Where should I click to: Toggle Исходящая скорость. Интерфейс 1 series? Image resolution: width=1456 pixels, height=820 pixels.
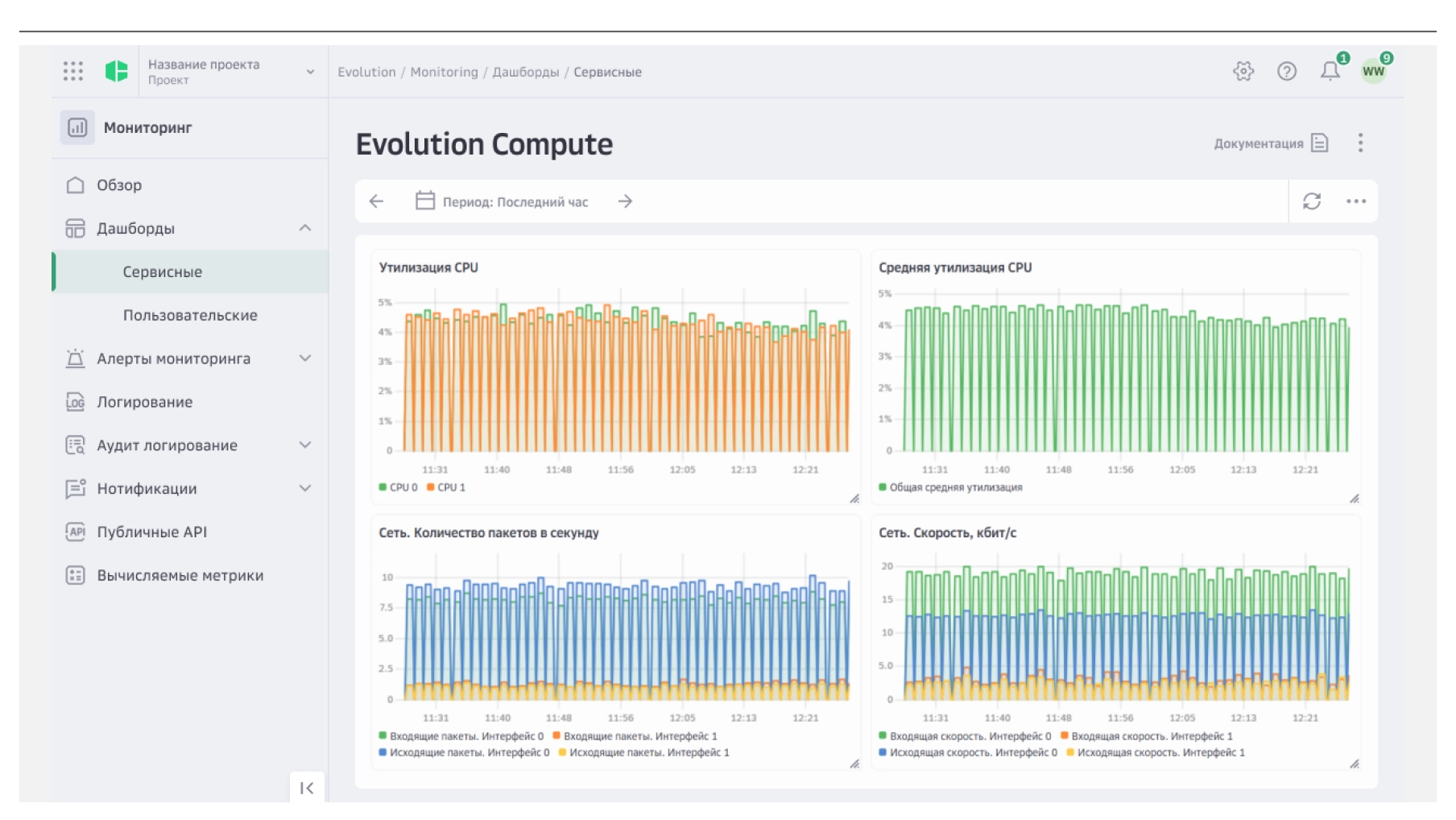point(1156,752)
